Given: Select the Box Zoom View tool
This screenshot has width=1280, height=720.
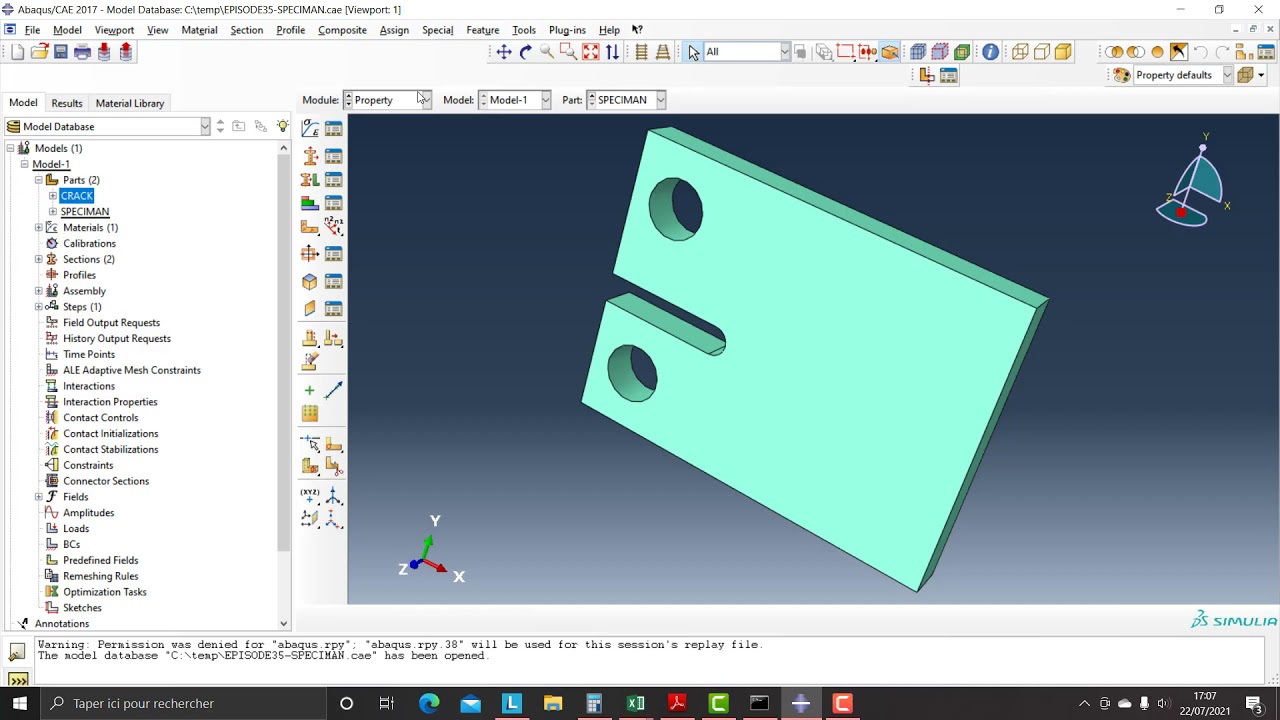Looking at the screenshot, I should (x=568, y=52).
